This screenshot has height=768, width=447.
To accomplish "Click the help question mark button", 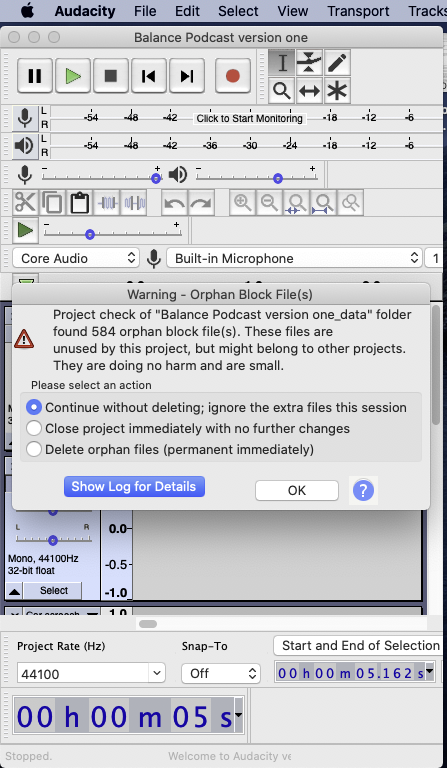I will click(x=363, y=490).
